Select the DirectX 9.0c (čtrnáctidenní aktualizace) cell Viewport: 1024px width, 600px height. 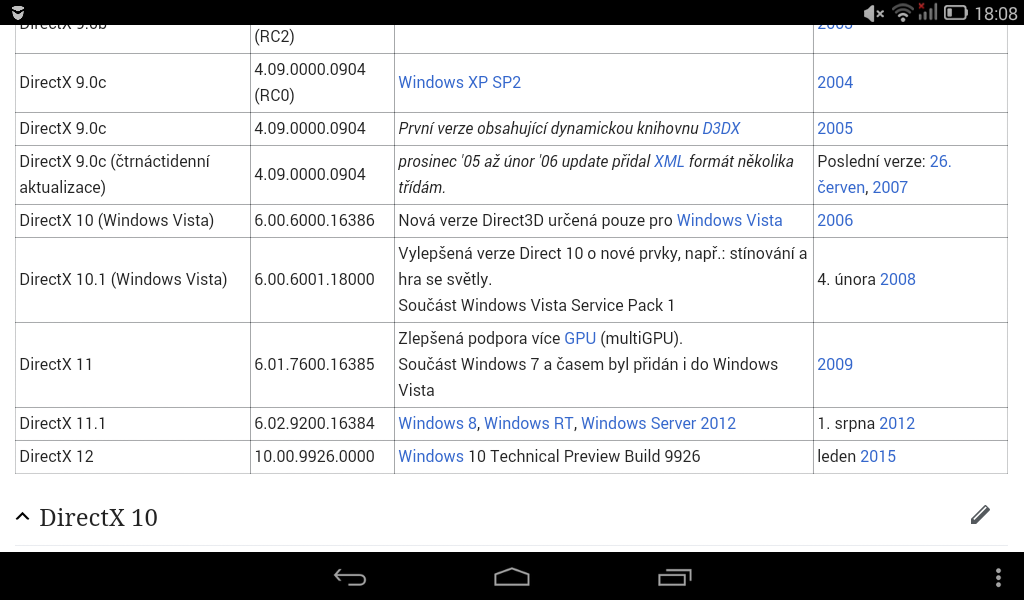point(133,174)
